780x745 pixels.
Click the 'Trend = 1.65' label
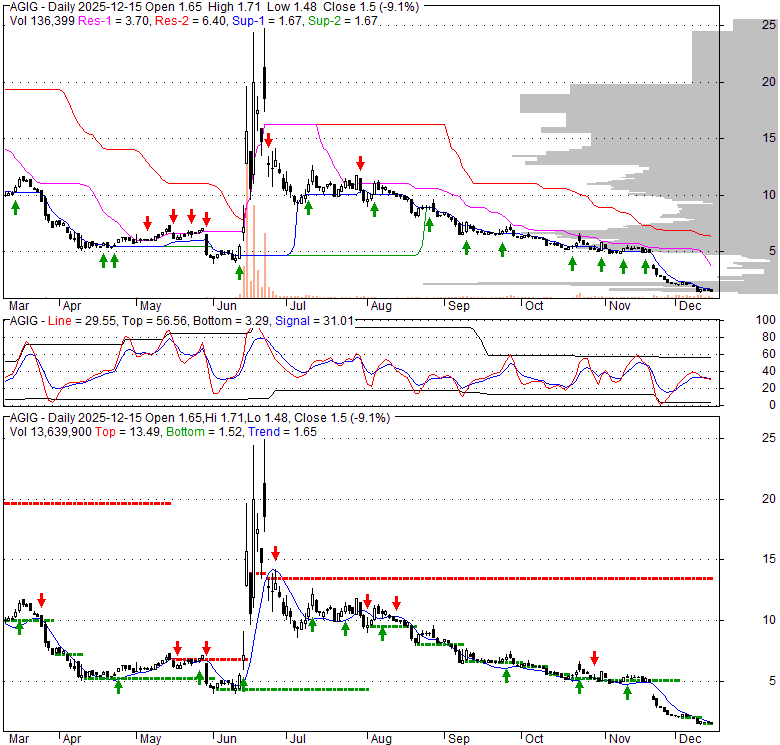click(282, 432)
